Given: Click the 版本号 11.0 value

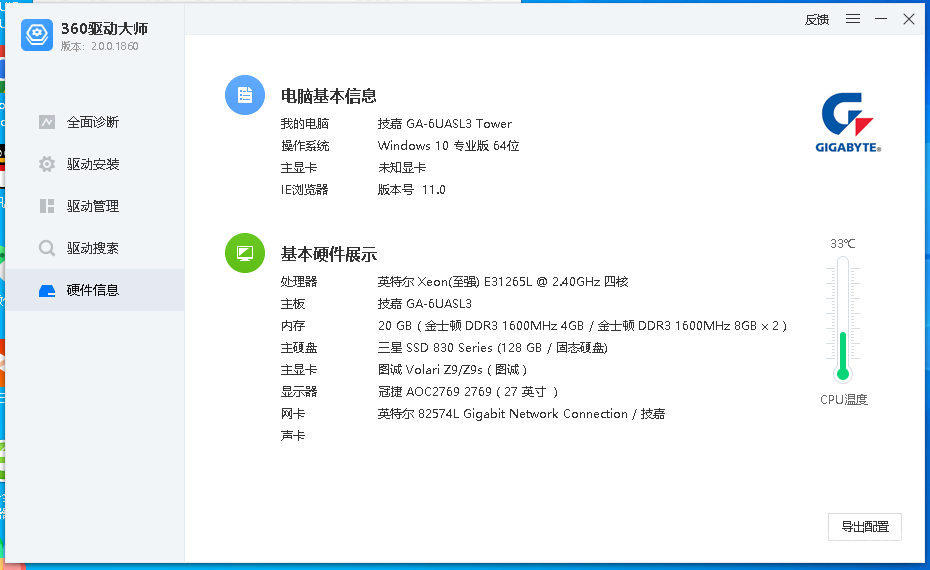Looking at the screenshot, I should (412, 190).
